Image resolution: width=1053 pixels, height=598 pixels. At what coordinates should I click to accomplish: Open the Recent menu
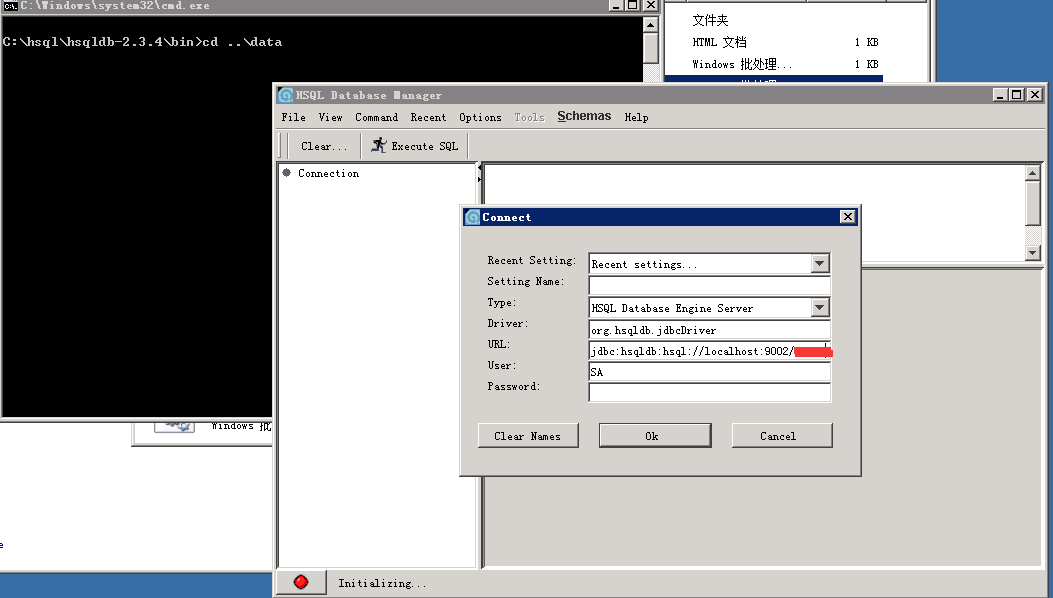pos(428,117)
